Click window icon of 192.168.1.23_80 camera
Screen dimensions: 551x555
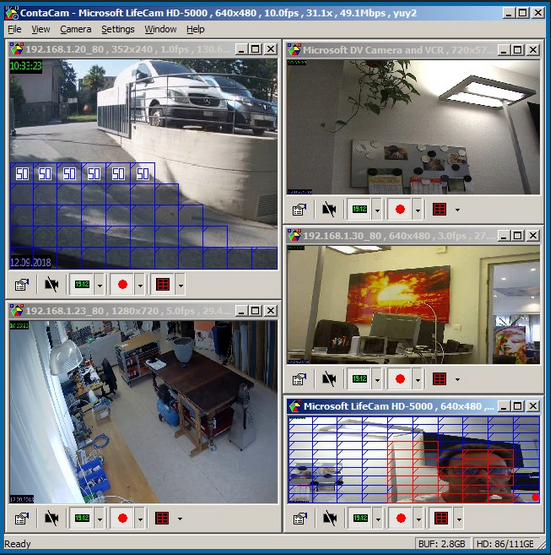(x=17, y=310)
